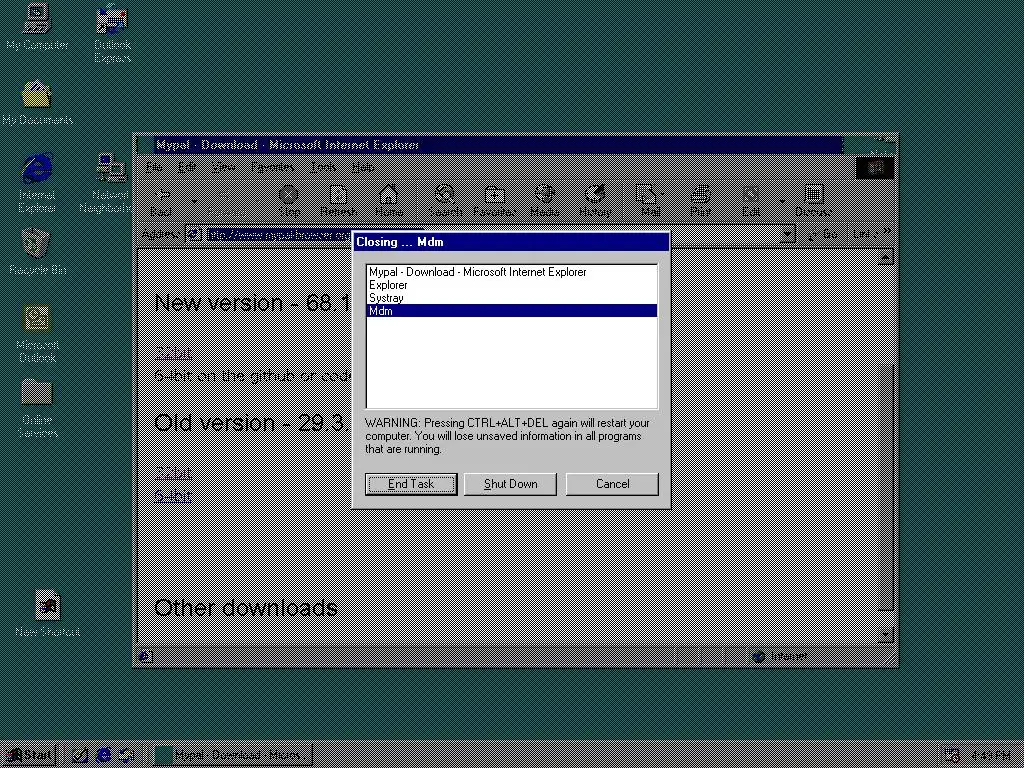Open Online Services folder icon

coord(37,409)
